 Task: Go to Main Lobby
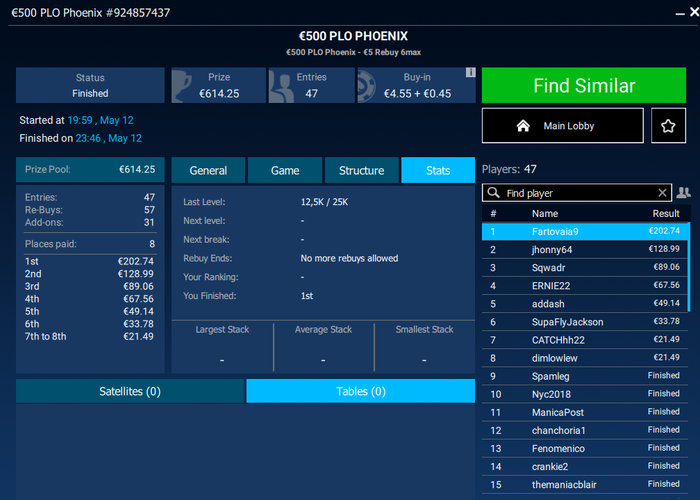click(x=563, y=126)
